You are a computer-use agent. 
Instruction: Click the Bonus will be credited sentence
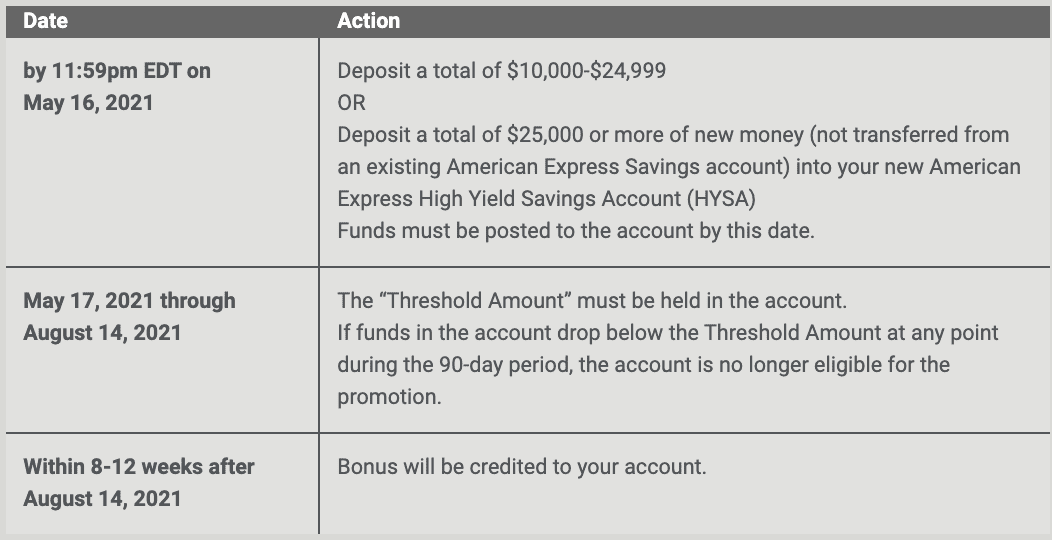(521, 466)
